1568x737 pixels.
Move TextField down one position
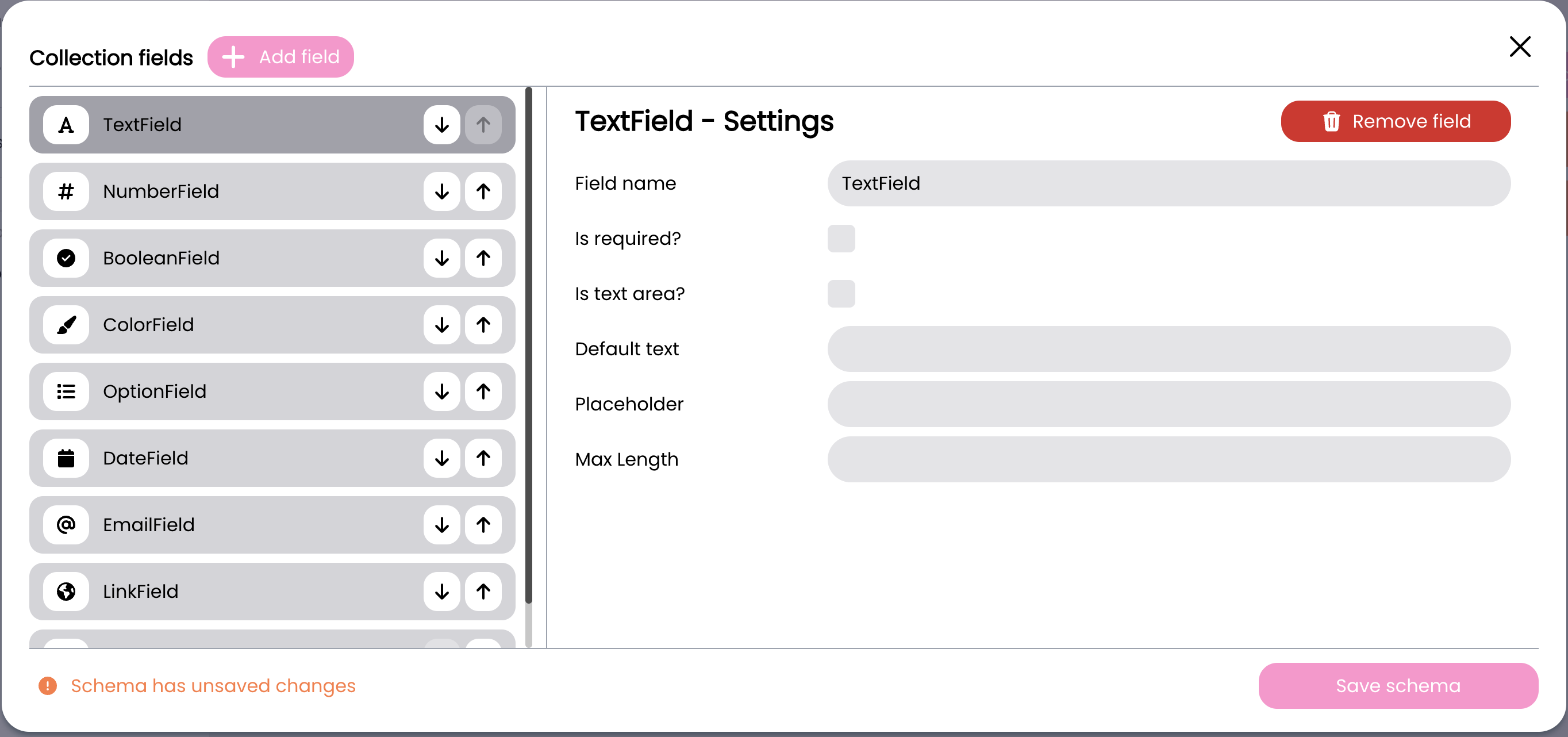[x=441, y=125]
